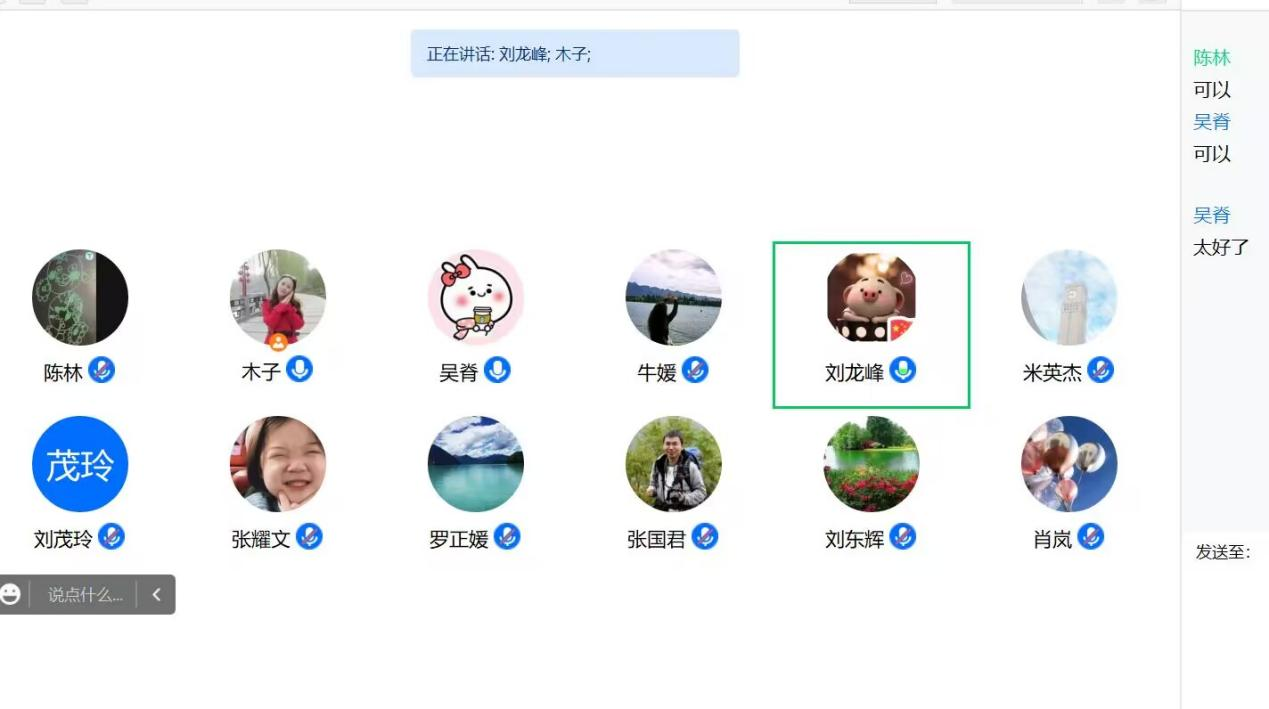1269x709 pixels.
Task: Collapse the chat input bar arrow
Action: click(156, 595)
